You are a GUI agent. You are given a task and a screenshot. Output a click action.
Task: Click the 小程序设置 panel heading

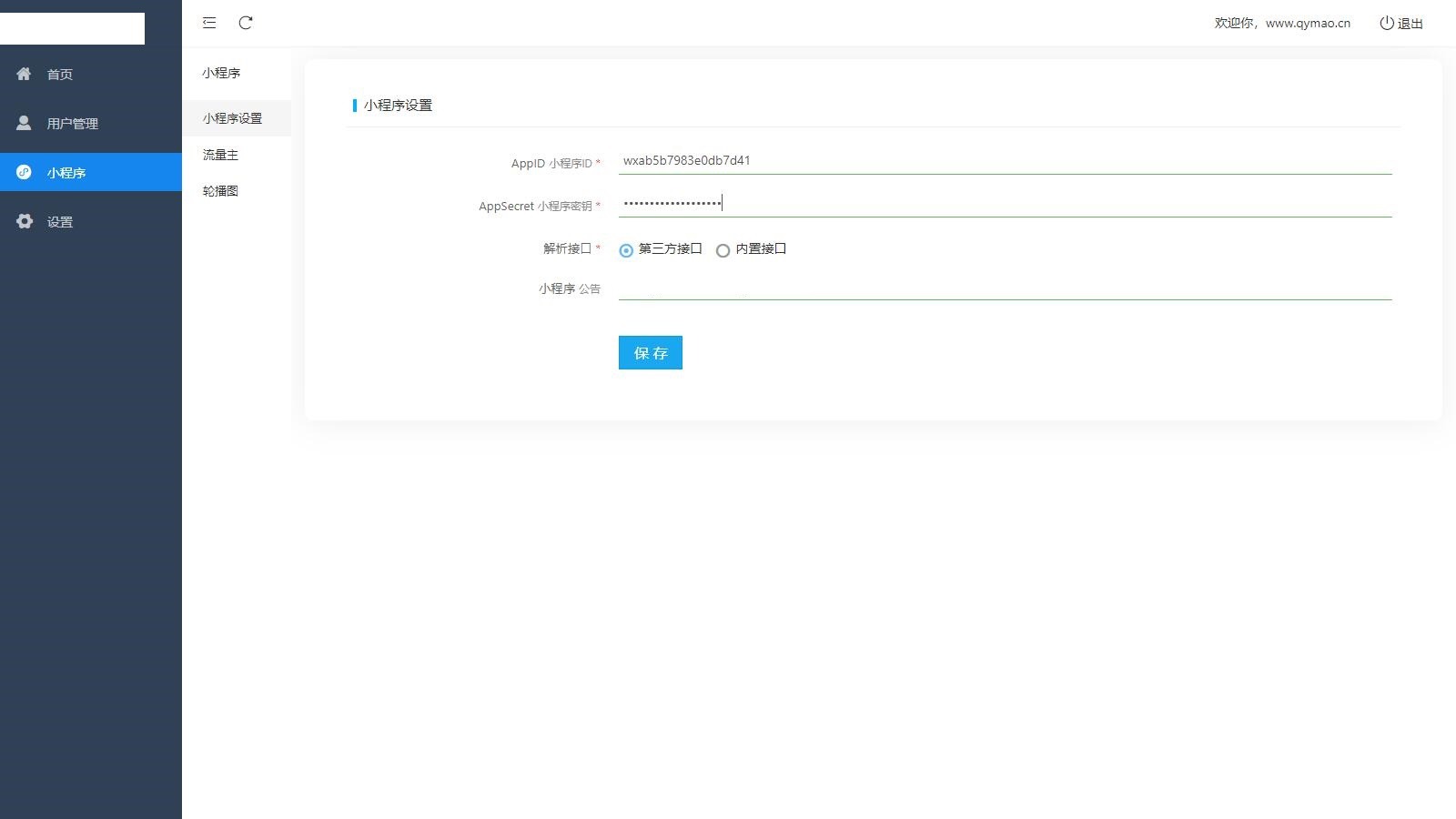click(398, 106)
